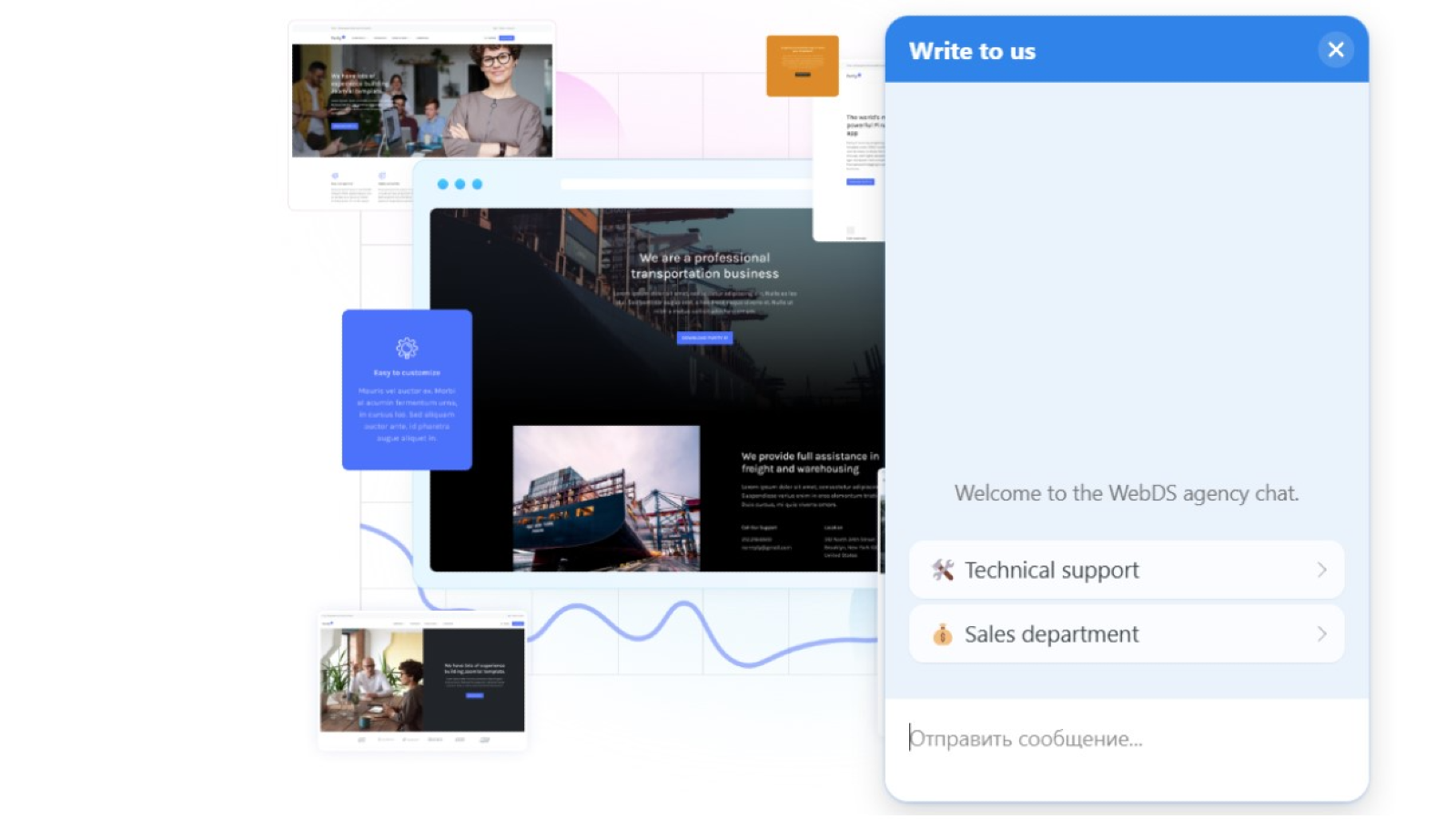This screenshot has height=819, width=1456.
Task: Expand Technical support using its chevron arrow
Action: (x=1321, y=571)
